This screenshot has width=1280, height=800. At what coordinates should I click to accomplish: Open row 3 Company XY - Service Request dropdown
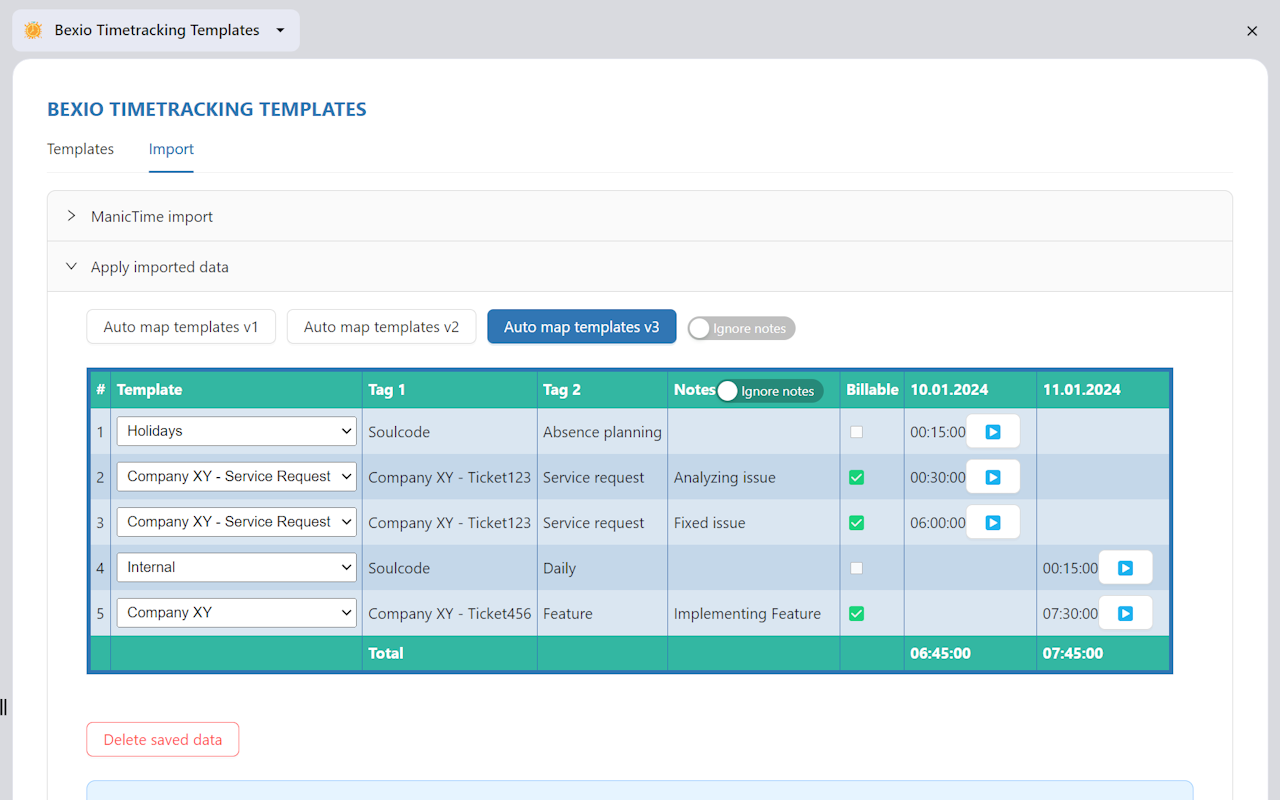[x=237, y=522]
